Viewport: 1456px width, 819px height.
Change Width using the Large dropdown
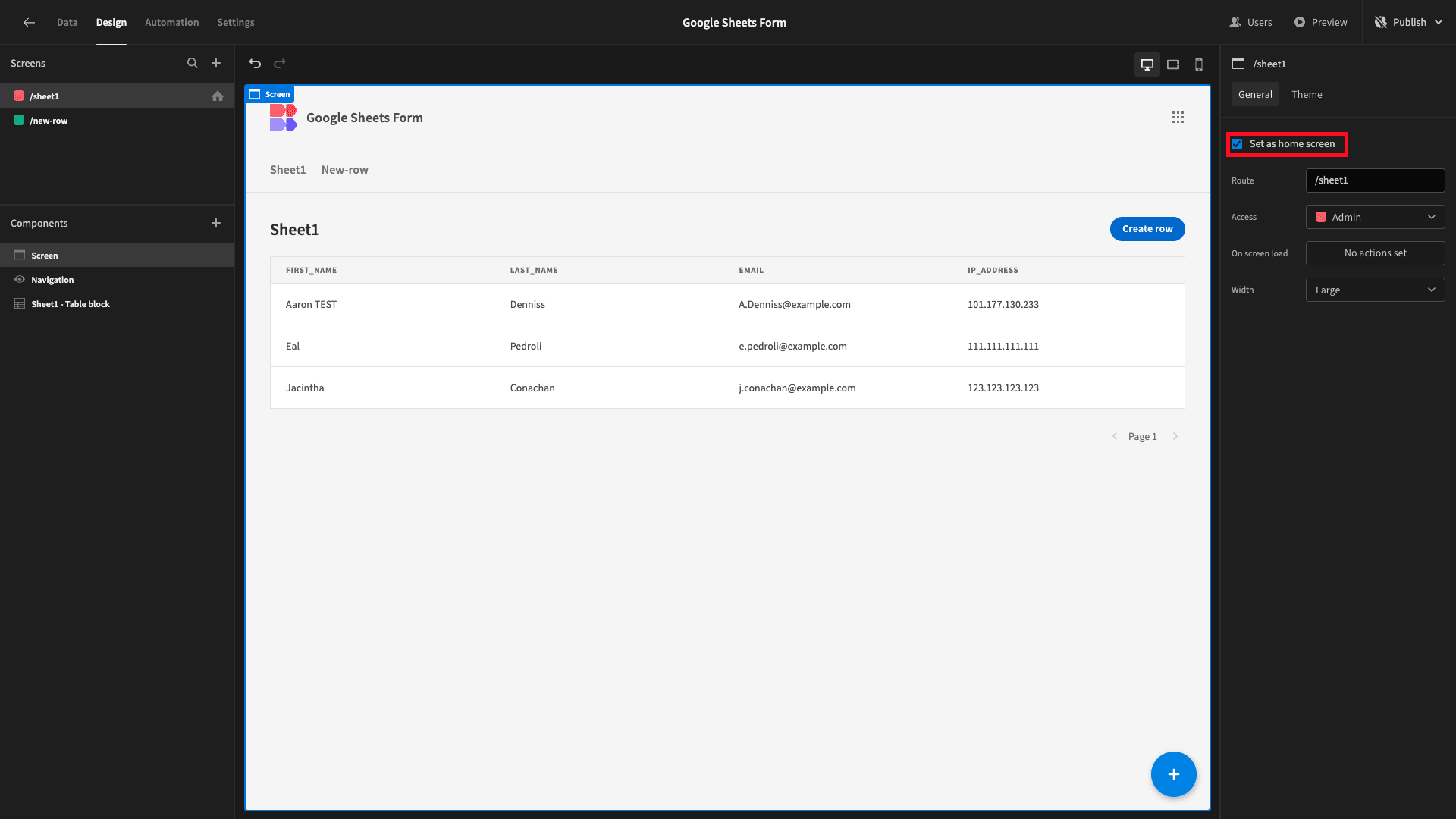tap(1375, 289)
